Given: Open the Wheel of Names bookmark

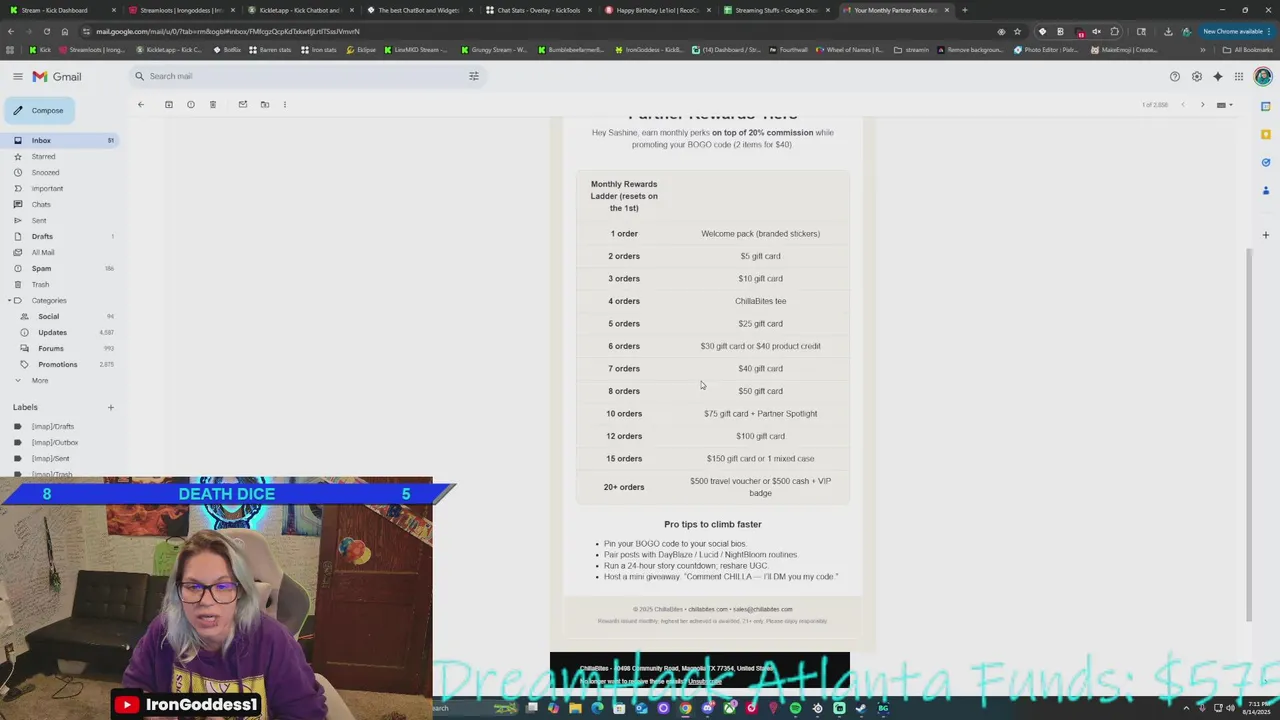Looking at the screenshot, I should (850, 49).
